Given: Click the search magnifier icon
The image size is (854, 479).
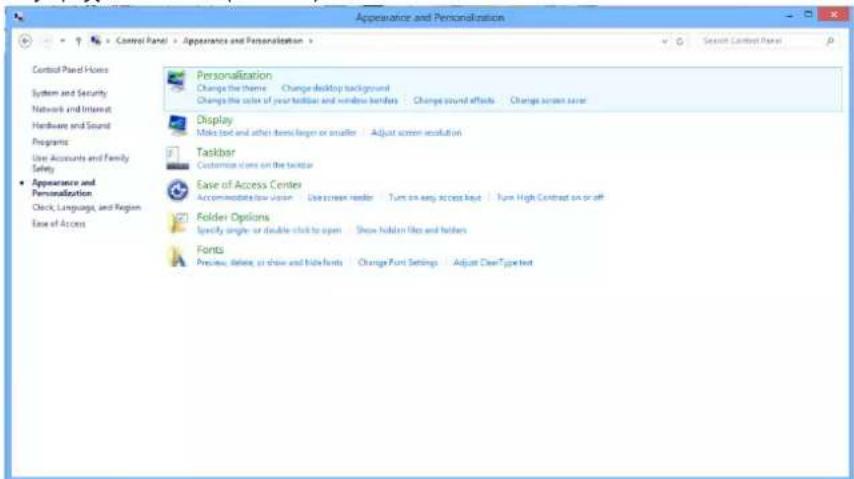Looking at the screenshot, I should point(830,41).
